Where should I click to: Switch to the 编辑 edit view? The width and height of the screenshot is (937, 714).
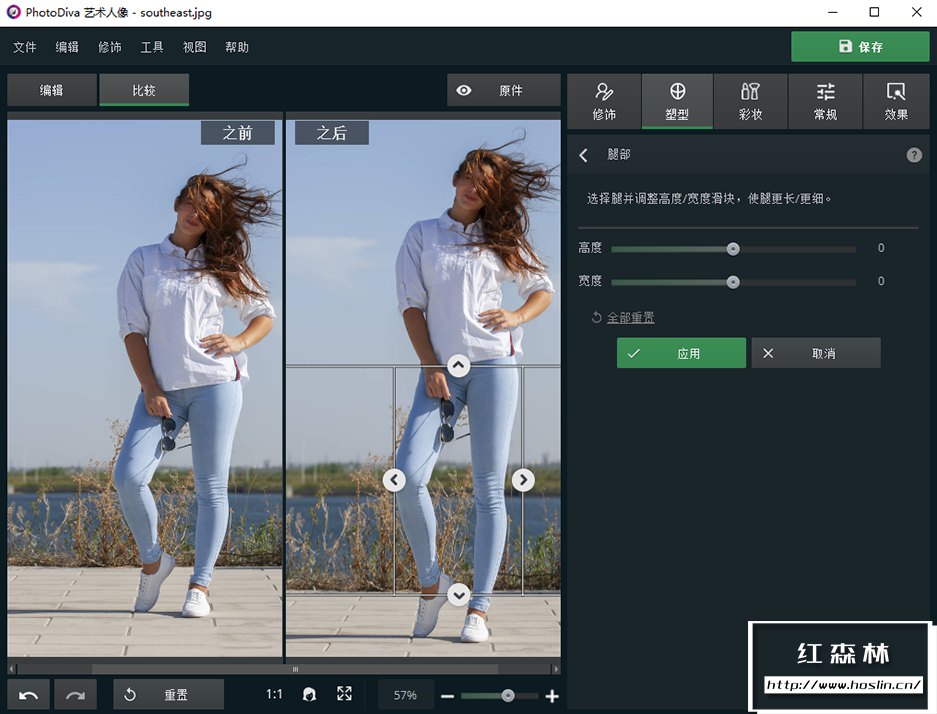click(52, 90)
